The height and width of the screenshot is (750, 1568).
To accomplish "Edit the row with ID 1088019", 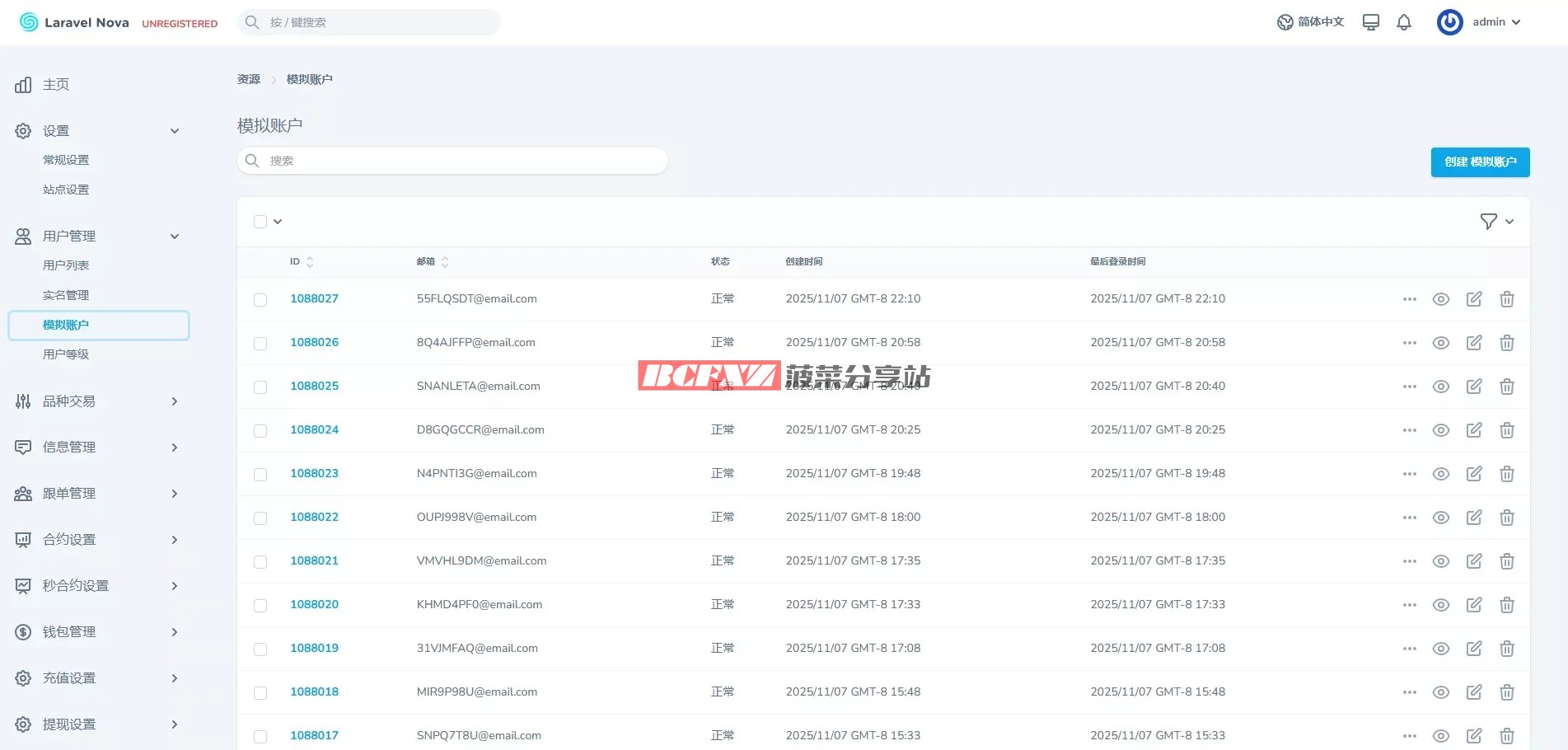I will (1473, 649).
